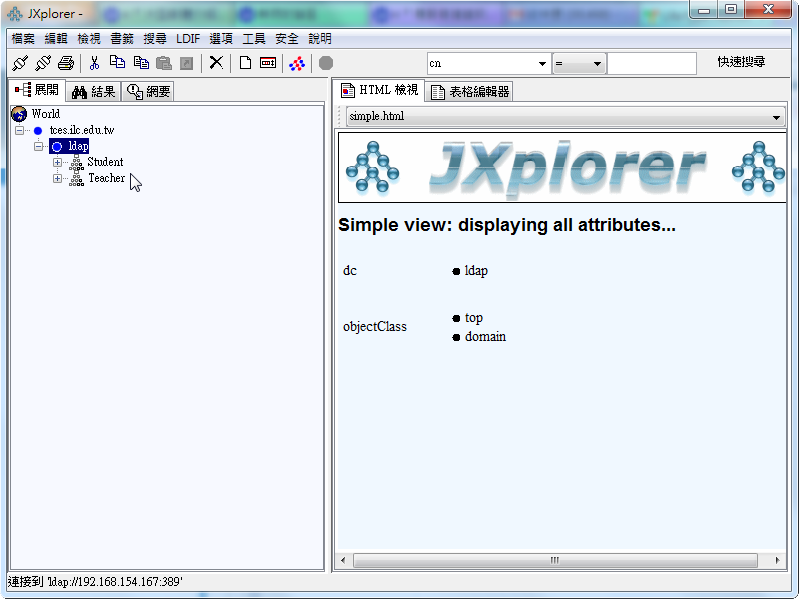Image resolution: width=799 pixels, height=599 pixels.
Task: Click the New entry page icon
Action: click(x=245, y=63)
